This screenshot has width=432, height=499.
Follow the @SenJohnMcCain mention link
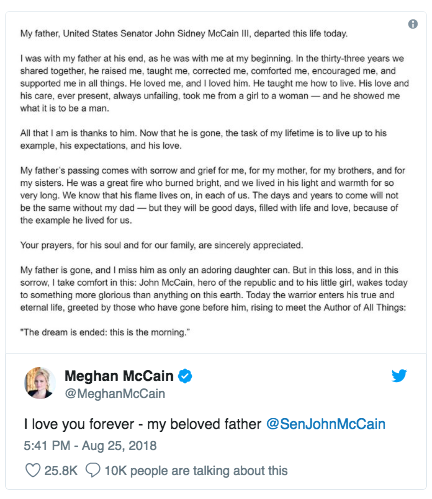point(326,424)
